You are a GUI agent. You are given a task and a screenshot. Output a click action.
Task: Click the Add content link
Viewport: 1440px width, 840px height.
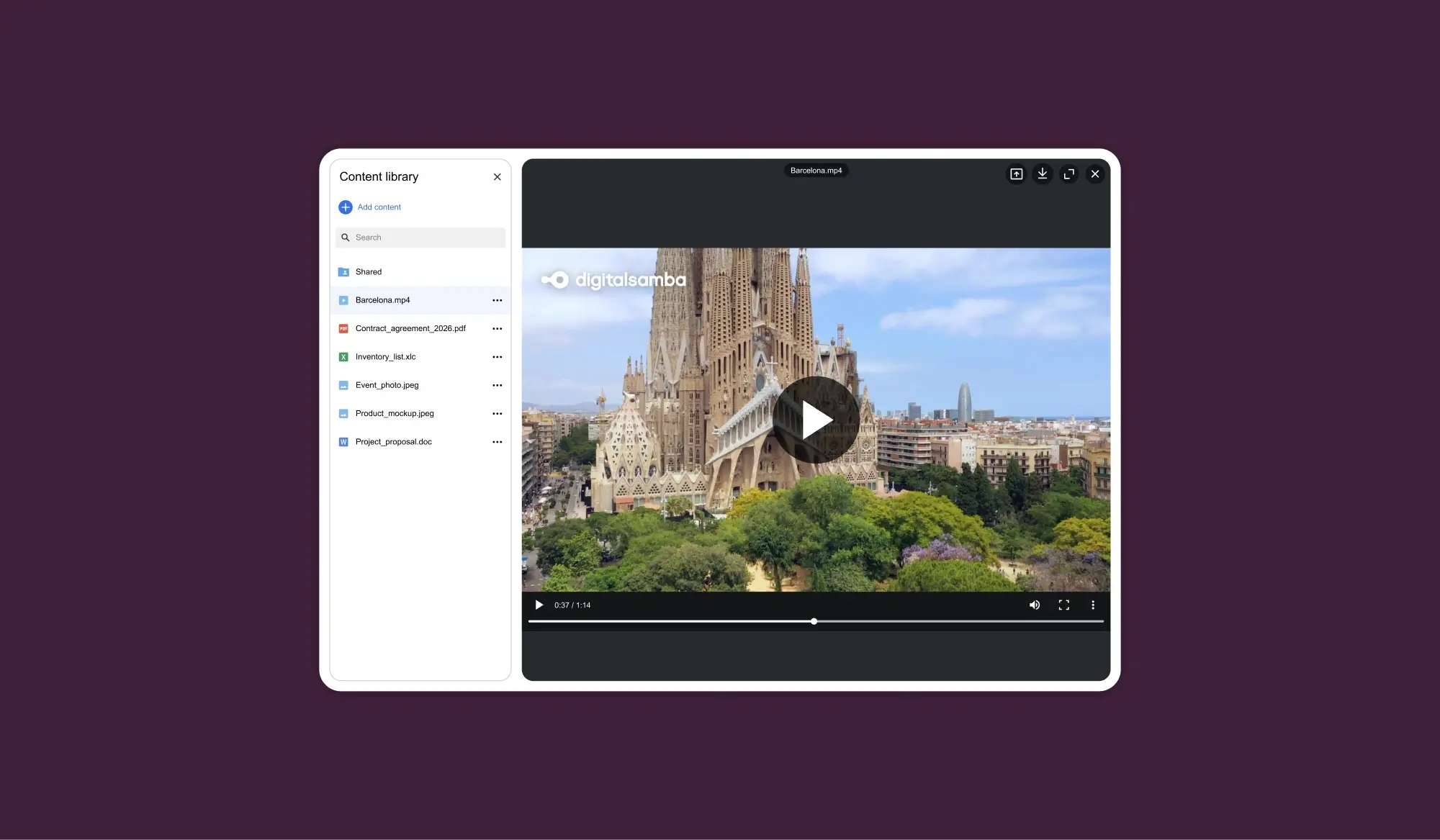(x=379, y=207)
